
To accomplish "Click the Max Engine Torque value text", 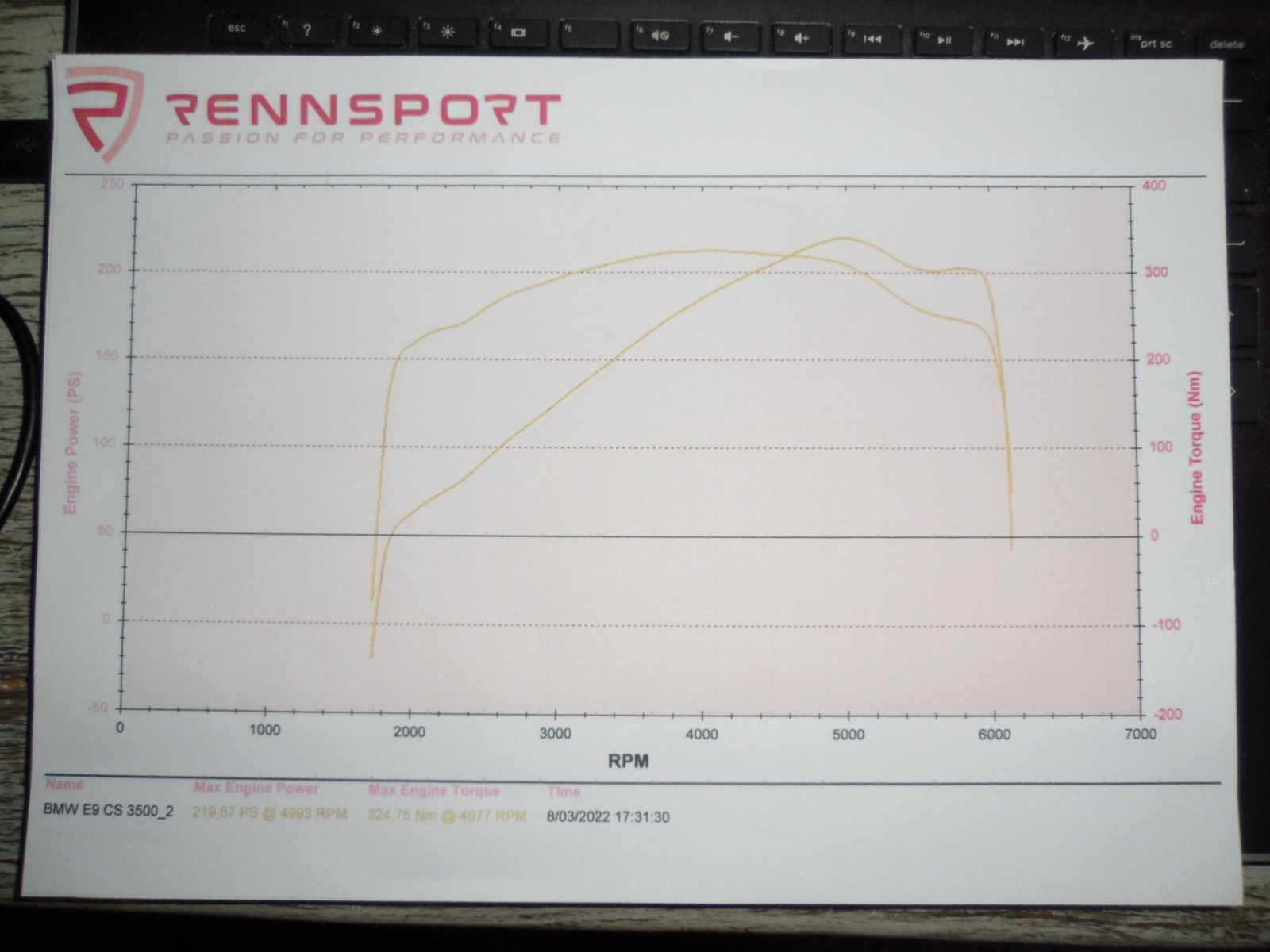I will 447,816.
